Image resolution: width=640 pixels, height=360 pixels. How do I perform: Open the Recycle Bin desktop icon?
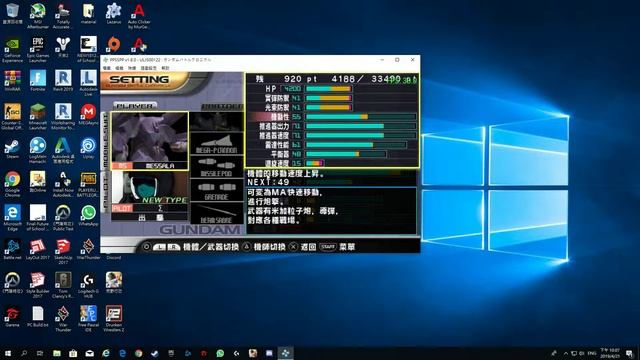pyautogui.click(x=12, y=13)
